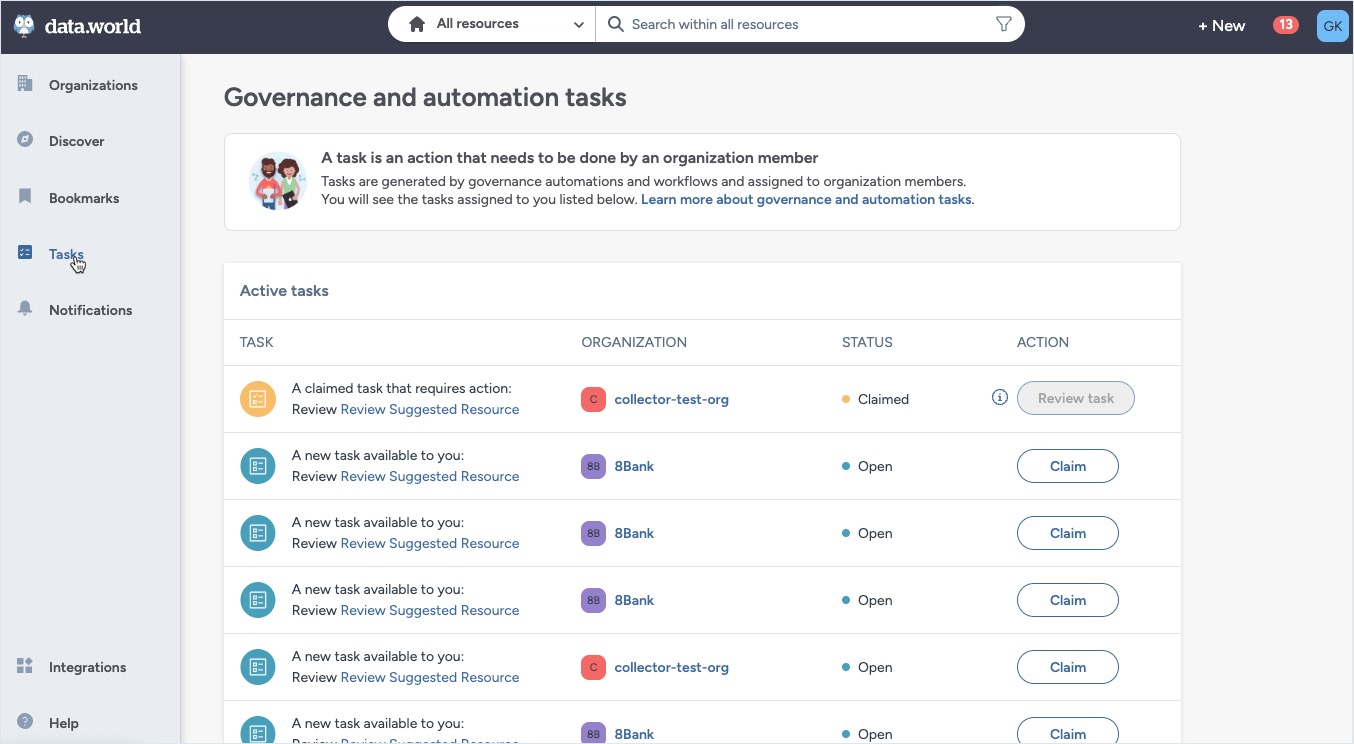
Task: Click the Active tasks heading
Action: 284,291
